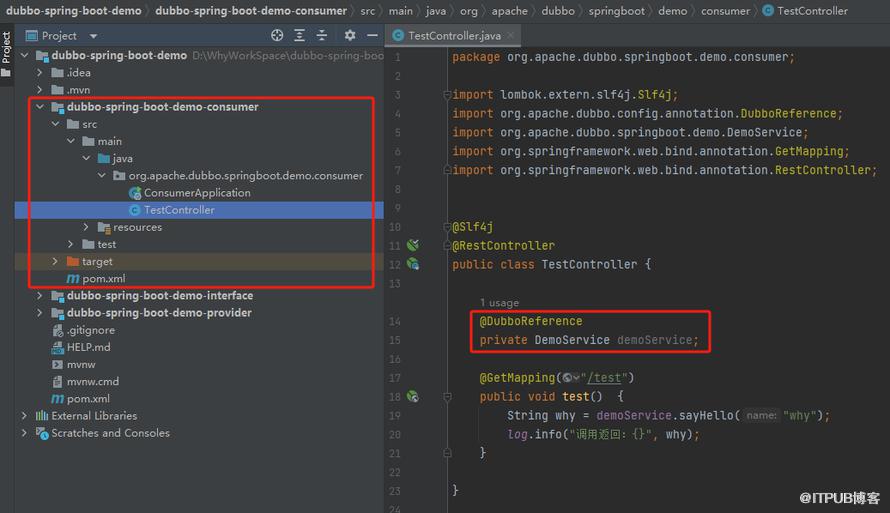Expand dubbo-spring-boot-demo-provider module
890x513 pixels.
click(x=40, y=313)
